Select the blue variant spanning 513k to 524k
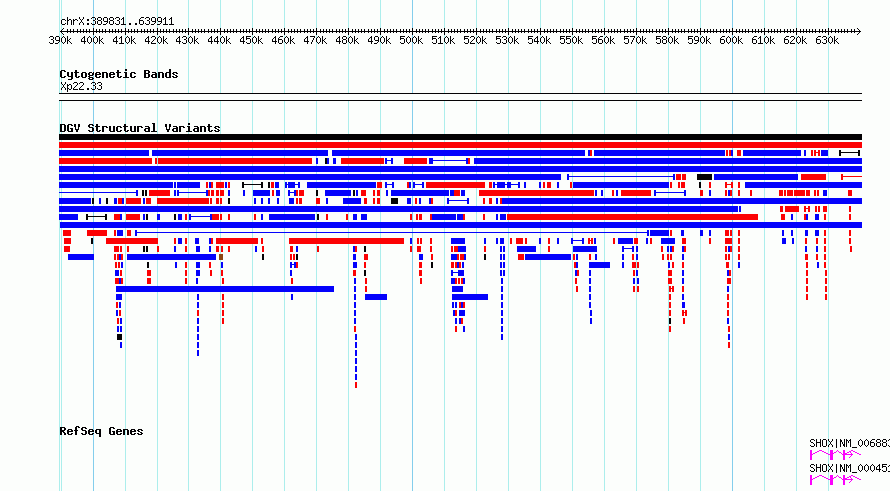This screenshot has width=890, height=491. point(470,297)
